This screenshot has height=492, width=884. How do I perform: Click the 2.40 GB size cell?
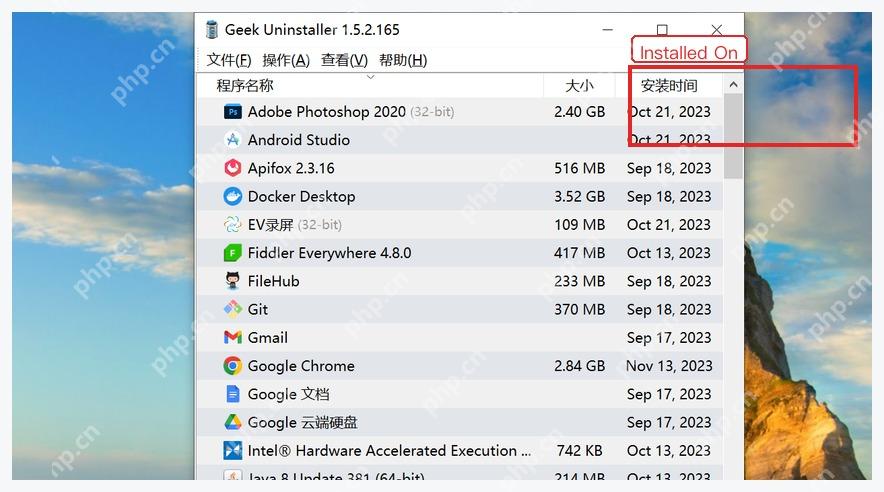(x=580, y=112)
